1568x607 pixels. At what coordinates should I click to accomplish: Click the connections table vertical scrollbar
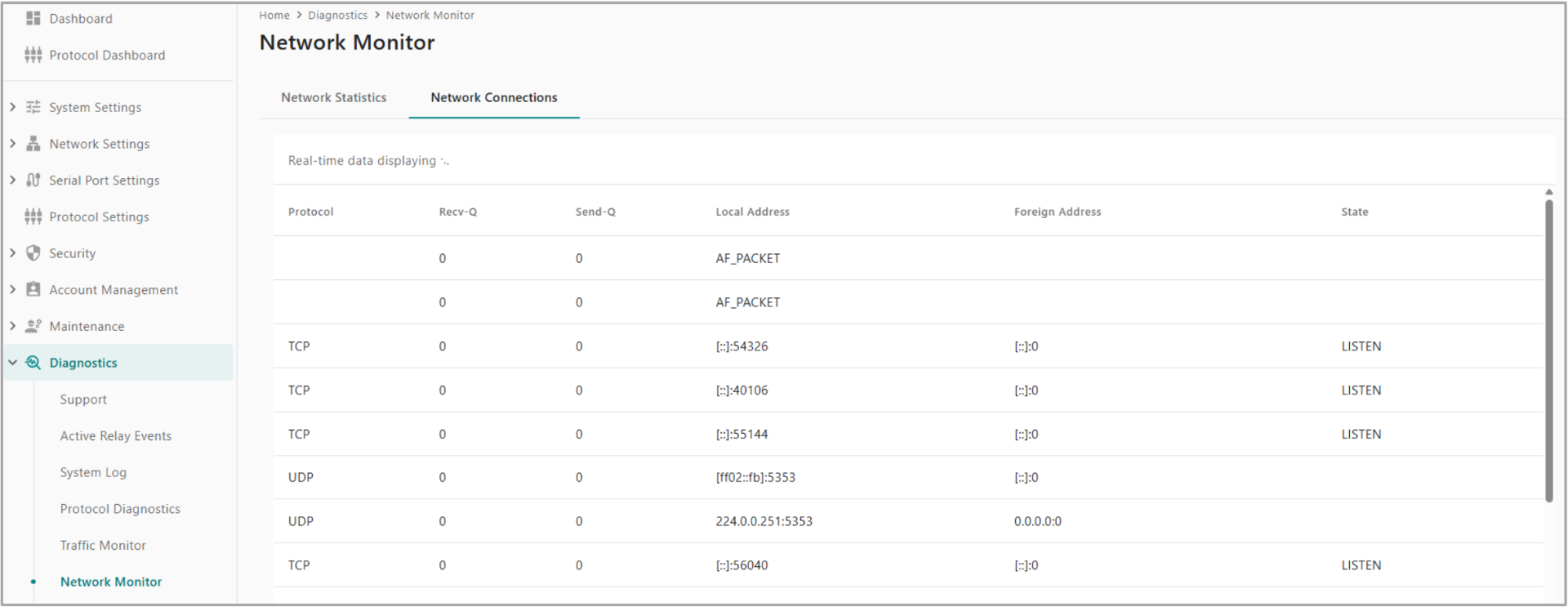pyautogui.click(x=1548, y=351)
